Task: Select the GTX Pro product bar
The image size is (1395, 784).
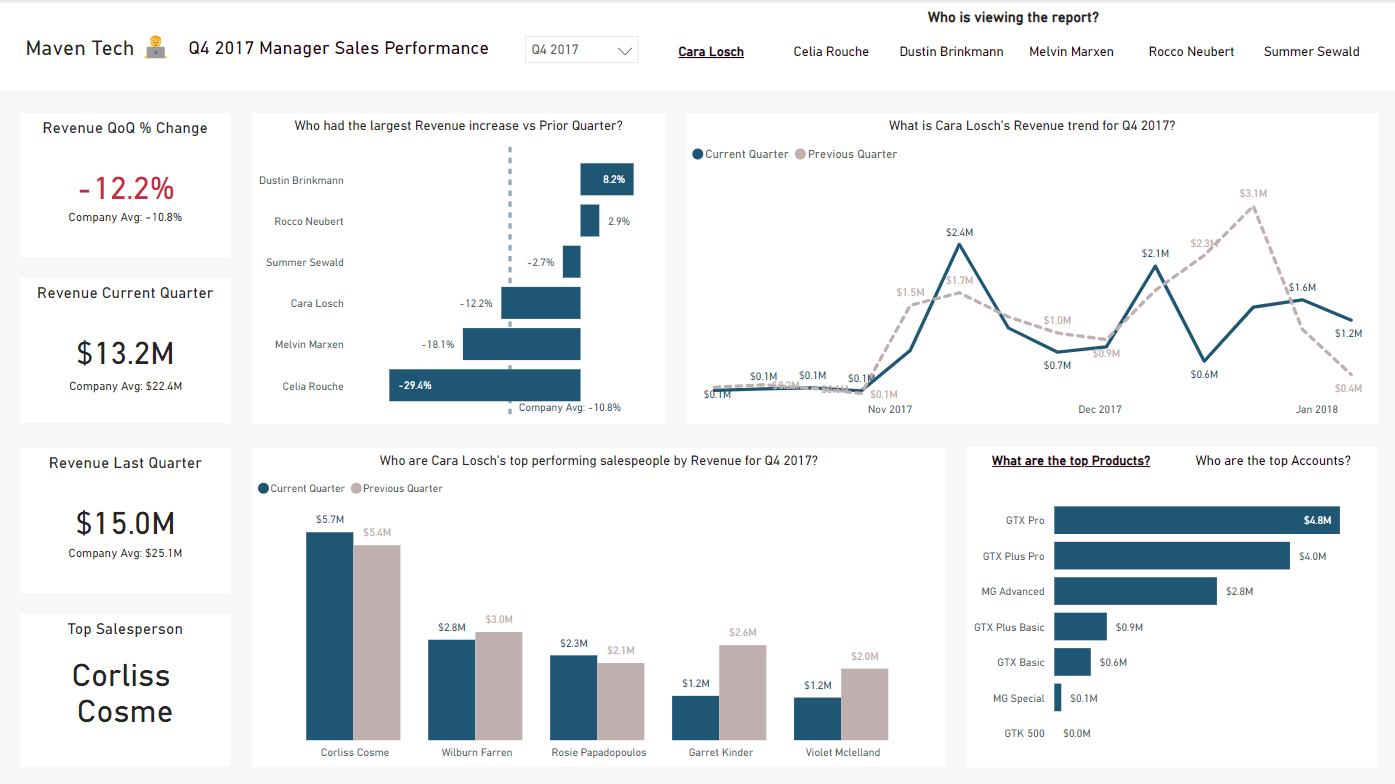Action: pos(1195,520)
